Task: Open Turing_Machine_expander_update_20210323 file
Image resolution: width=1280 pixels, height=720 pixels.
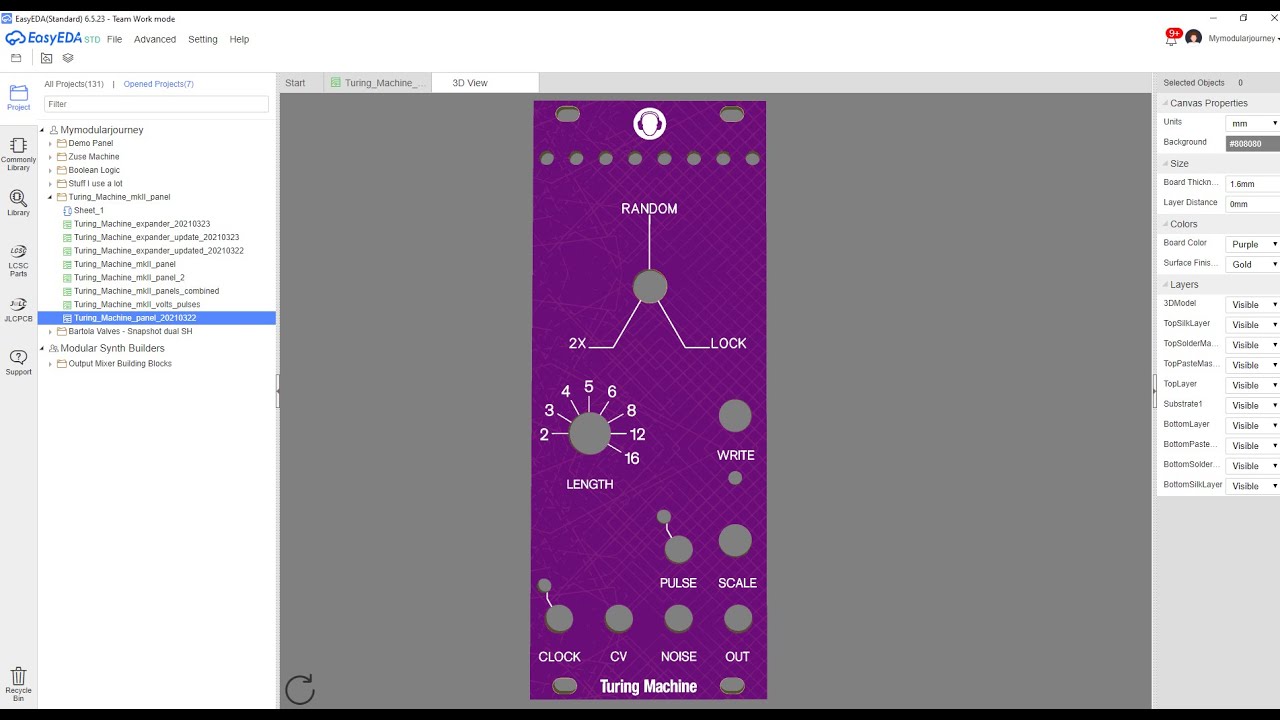Action: [x=156, y=237]
